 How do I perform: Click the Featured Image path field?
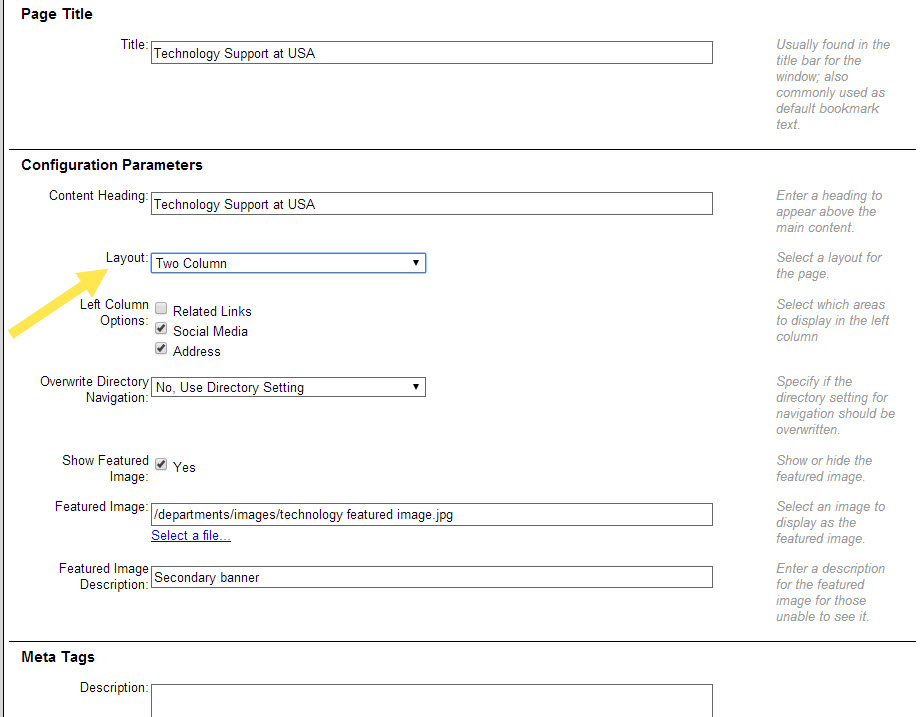(432, 514)
